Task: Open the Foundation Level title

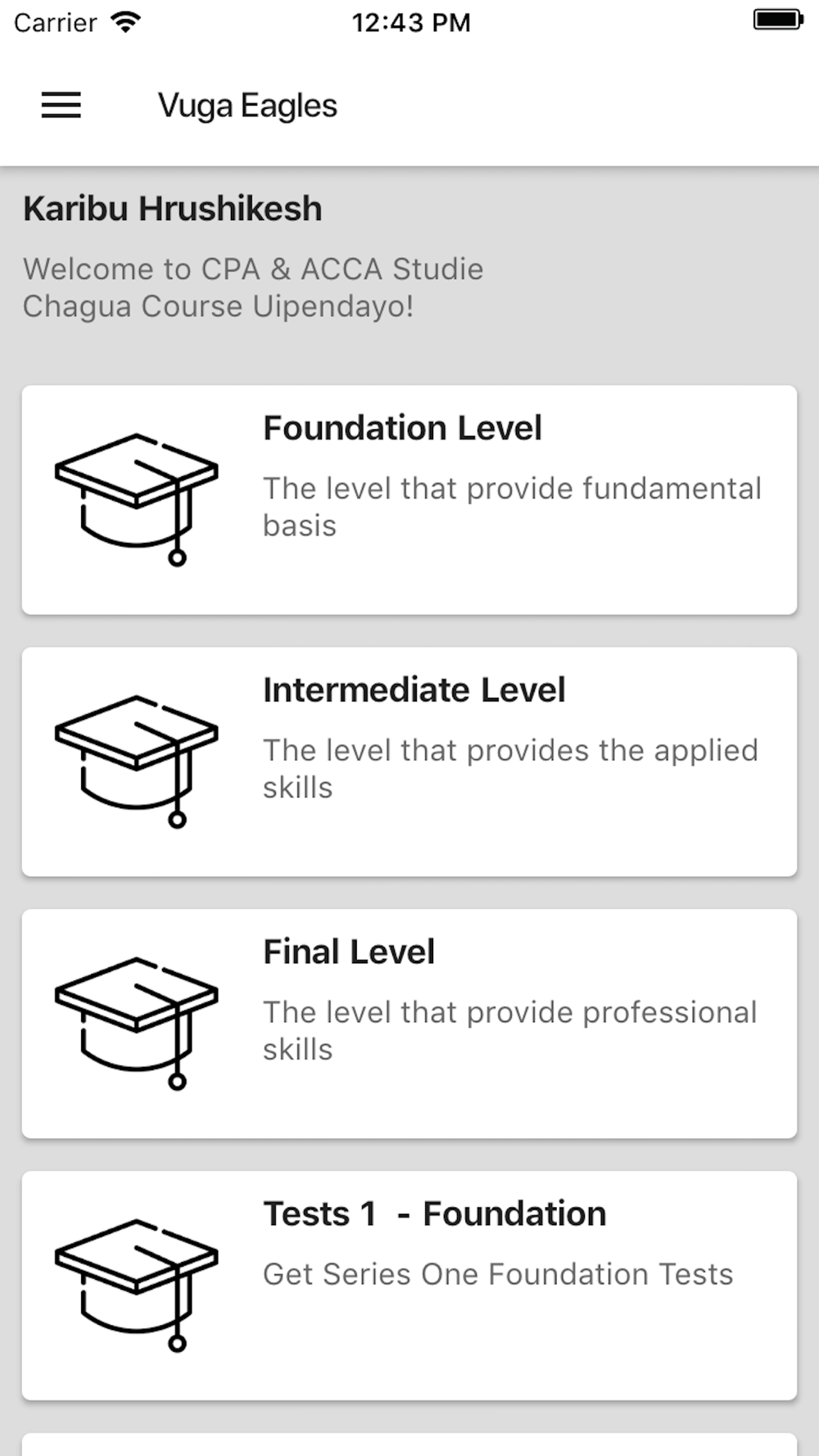Action: [x=402, y=428]
